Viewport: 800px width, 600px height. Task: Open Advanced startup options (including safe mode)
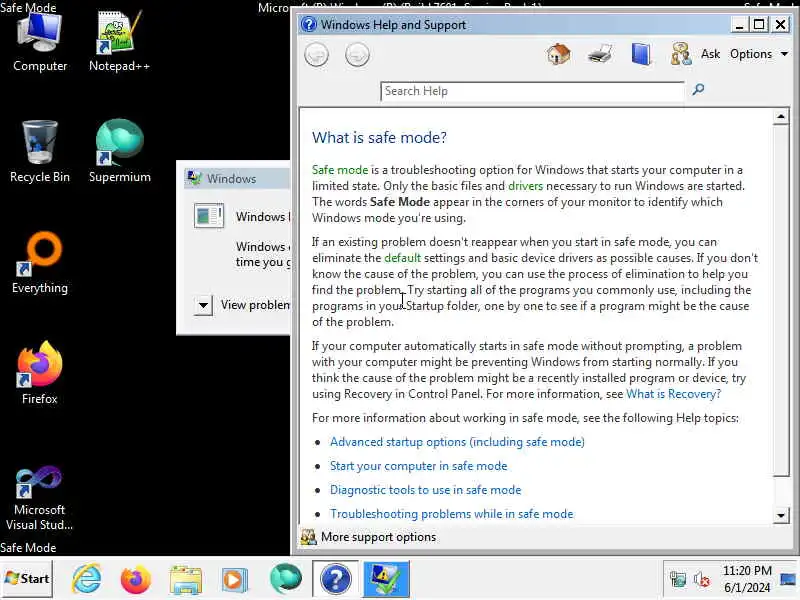[457, 442]
